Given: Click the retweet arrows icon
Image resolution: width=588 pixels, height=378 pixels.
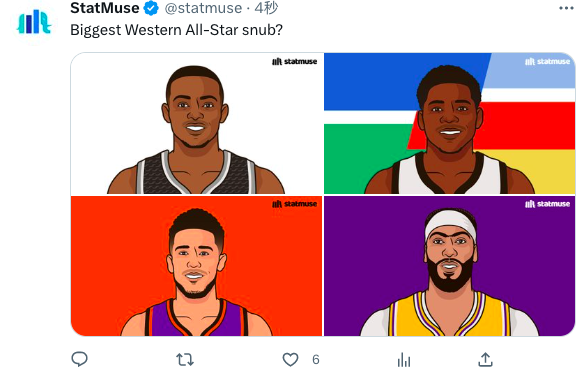Looking at the screenshot, I should click(x=185, y=360).
